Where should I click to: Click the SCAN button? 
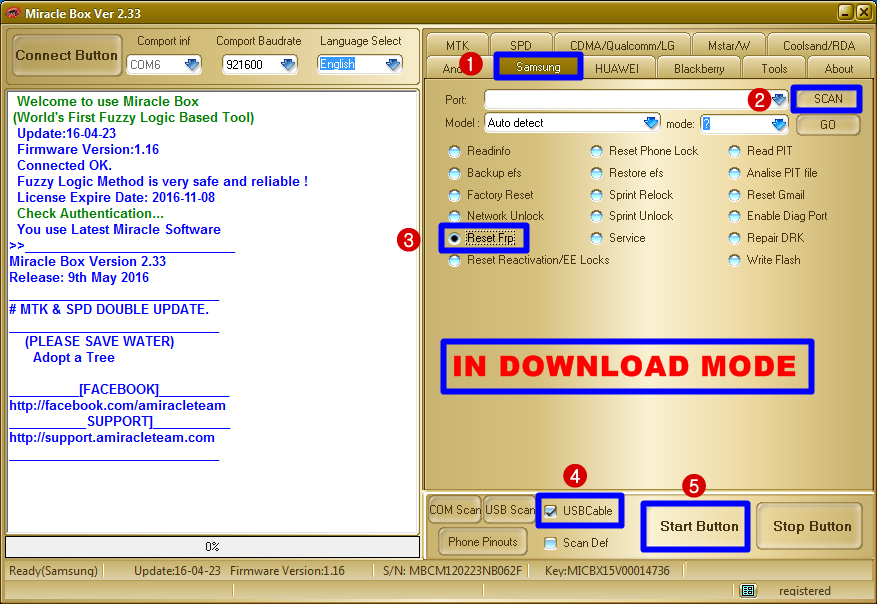point(828,99)
